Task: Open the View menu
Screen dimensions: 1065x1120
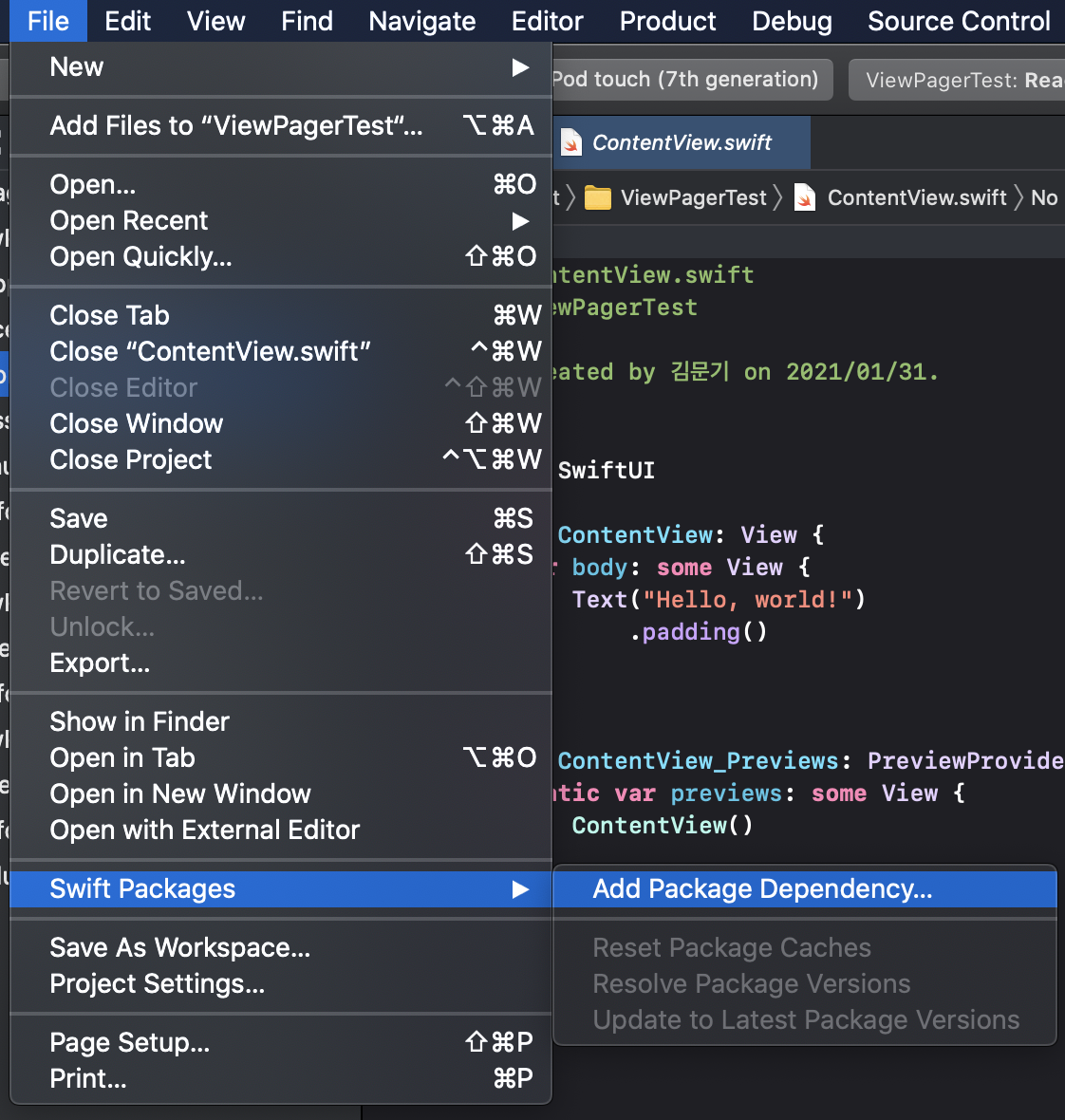Action: [x=215, y=21]
